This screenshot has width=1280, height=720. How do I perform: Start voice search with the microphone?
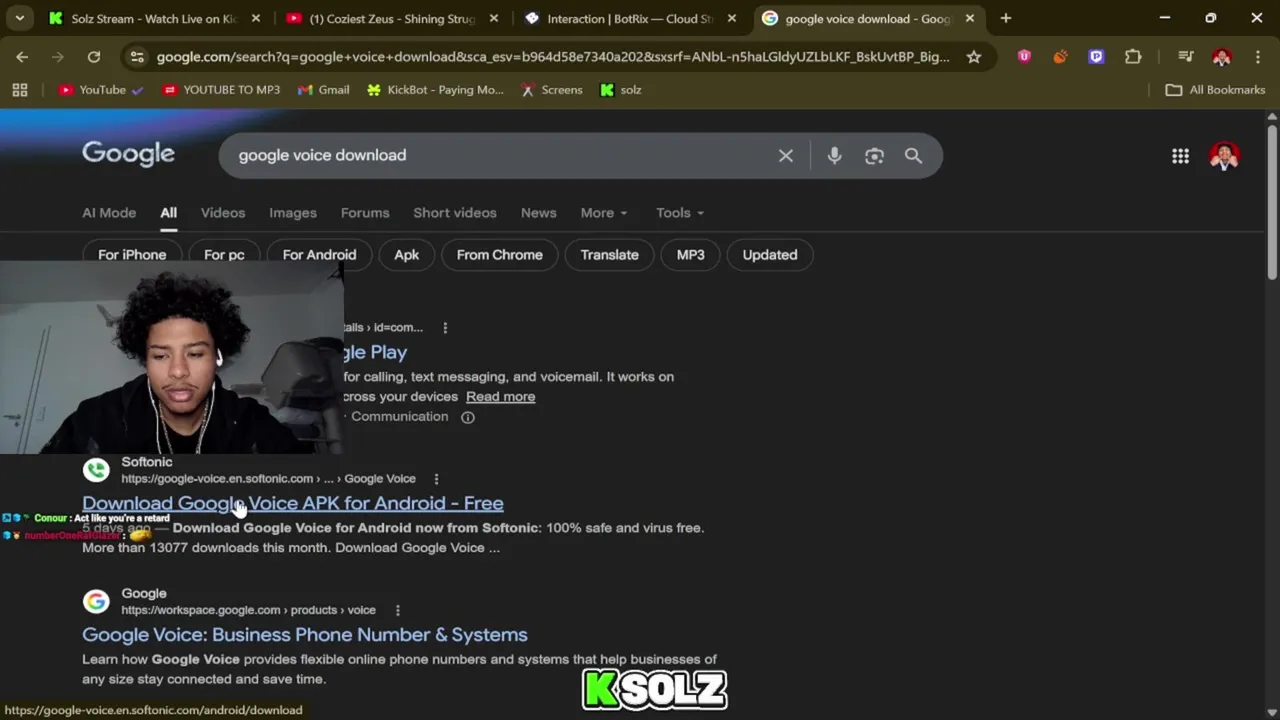tap(834, 155)
